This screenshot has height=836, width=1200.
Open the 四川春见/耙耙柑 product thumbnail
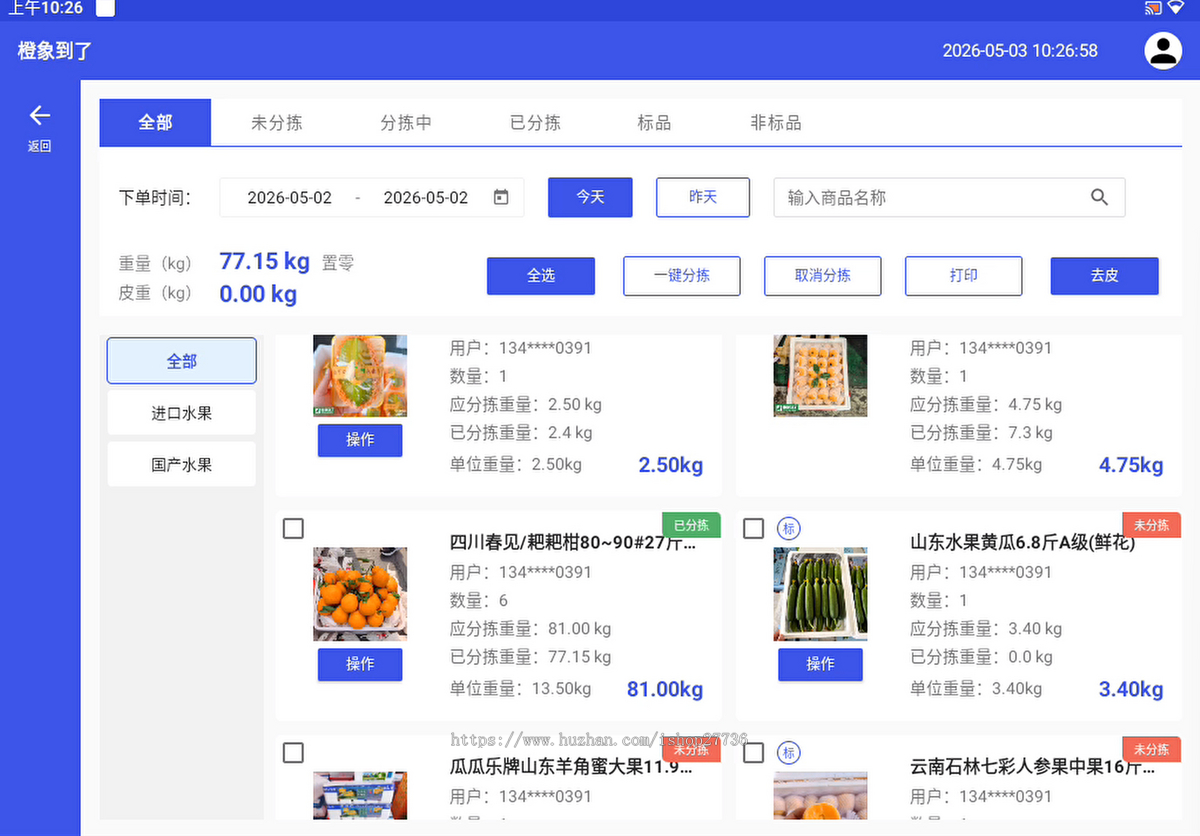coord(360,594)
